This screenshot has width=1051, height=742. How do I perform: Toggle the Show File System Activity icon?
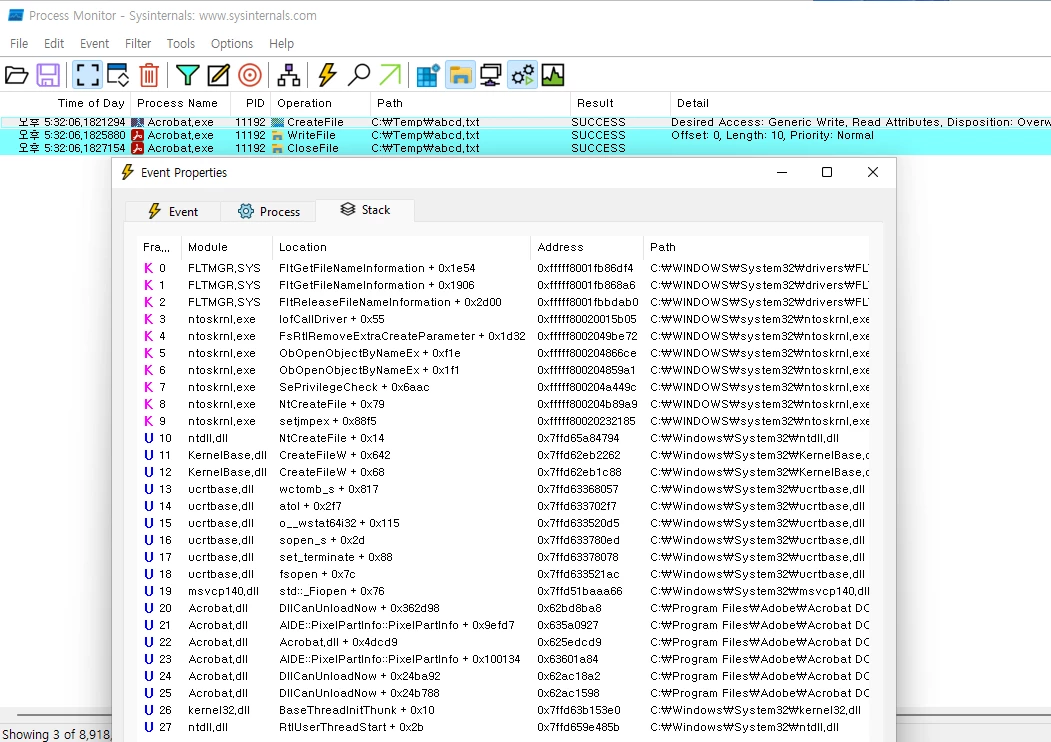coord(460,75)
